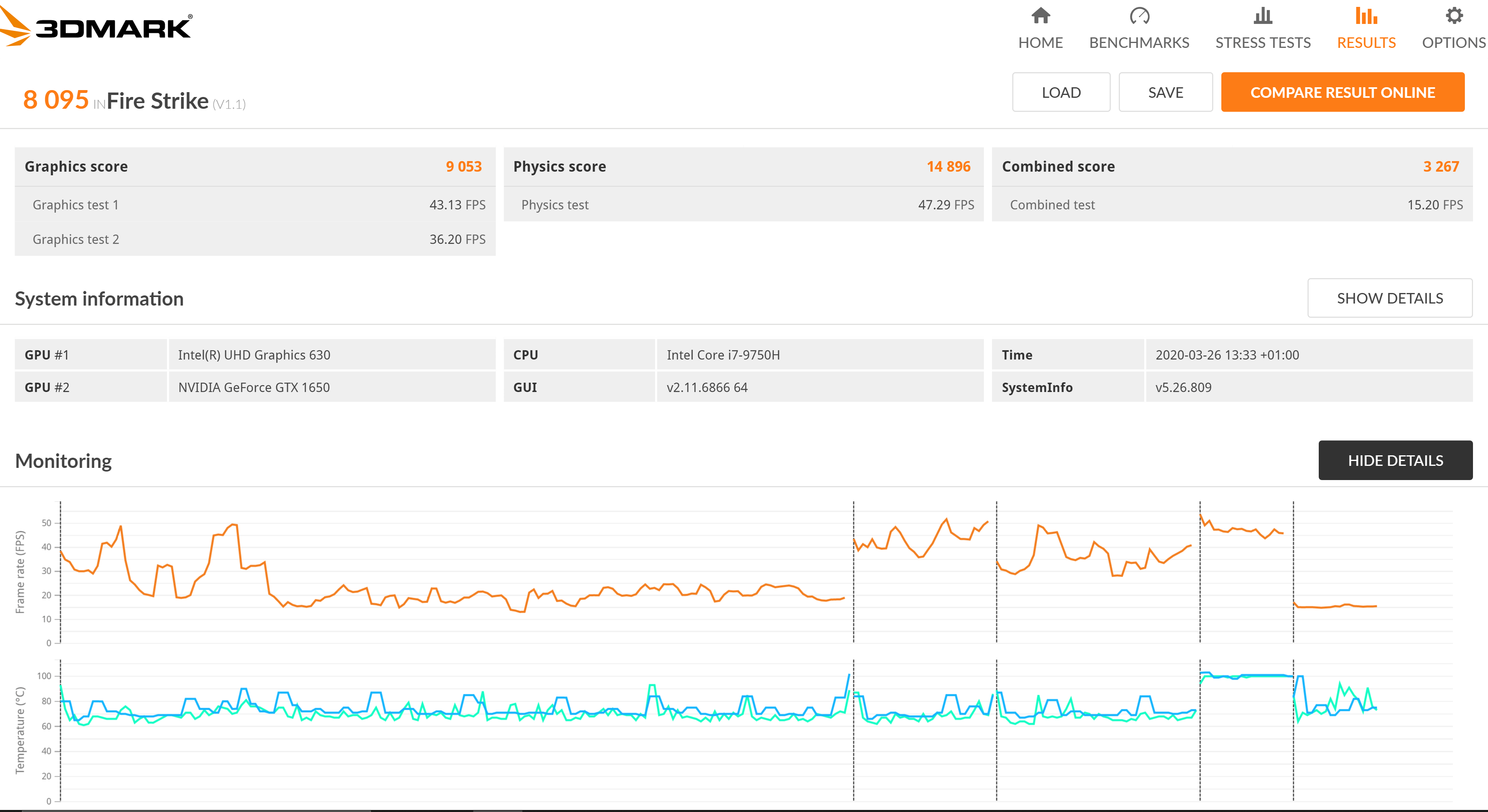Click the Stress Tests bar chart icon
The width and height of the screenshot is (1488, 812).
(1263, 15)
